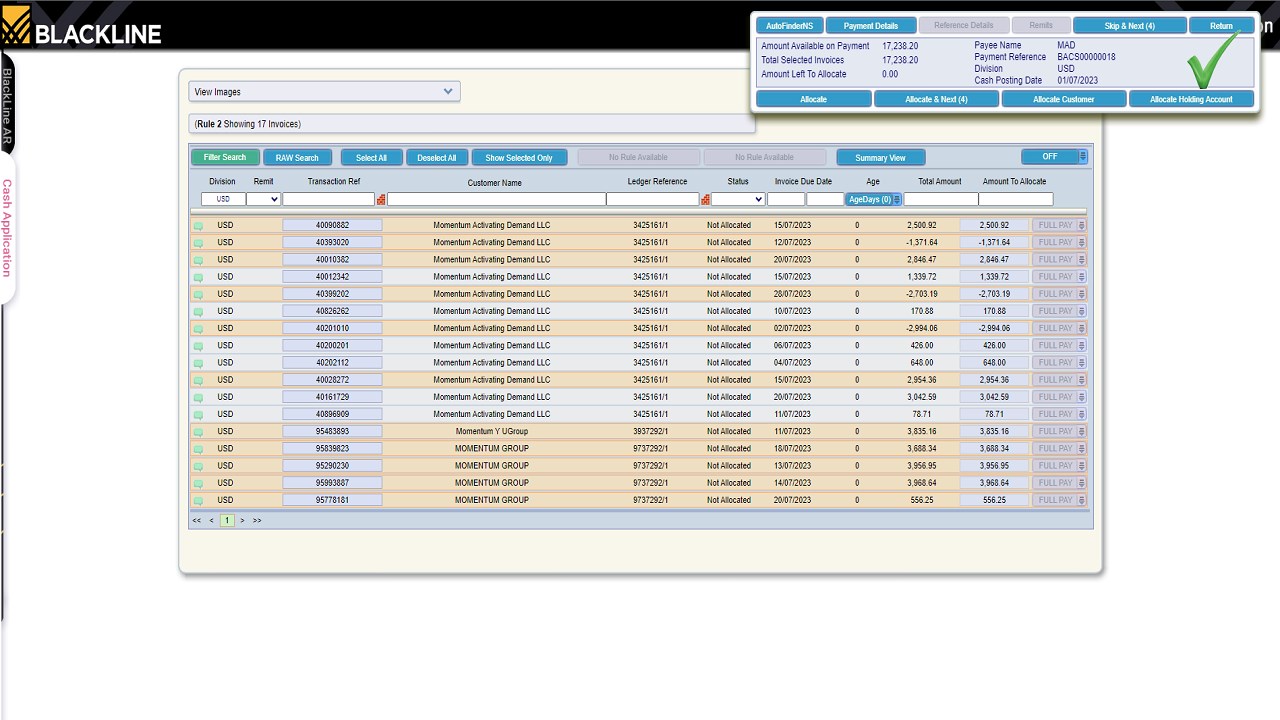The width and height of the screenshot is (1280, 720).
Task: Click transaction reference 95483893
Action: pos(332,432)
